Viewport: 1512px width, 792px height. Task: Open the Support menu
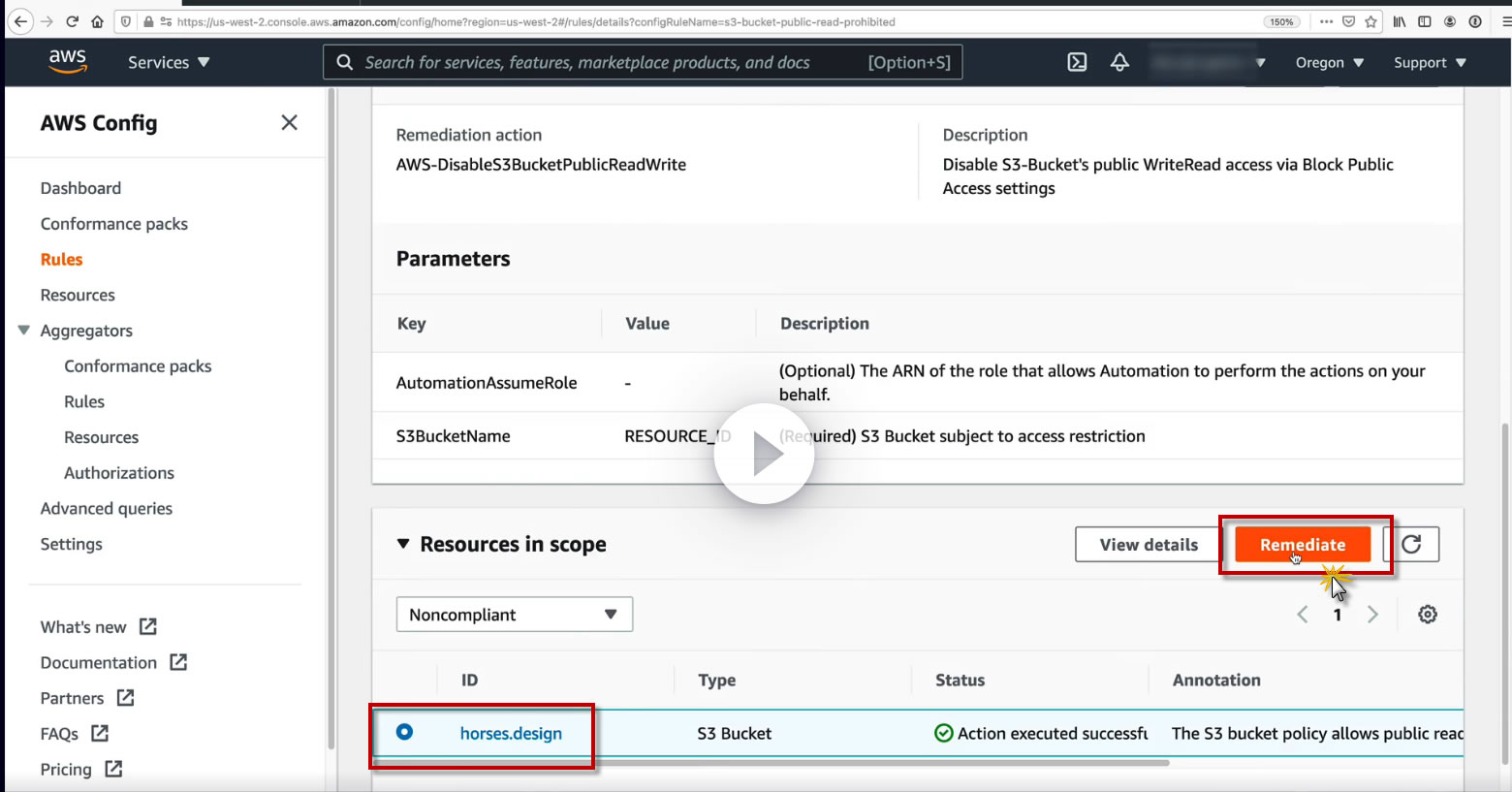tap(1430, 63)
